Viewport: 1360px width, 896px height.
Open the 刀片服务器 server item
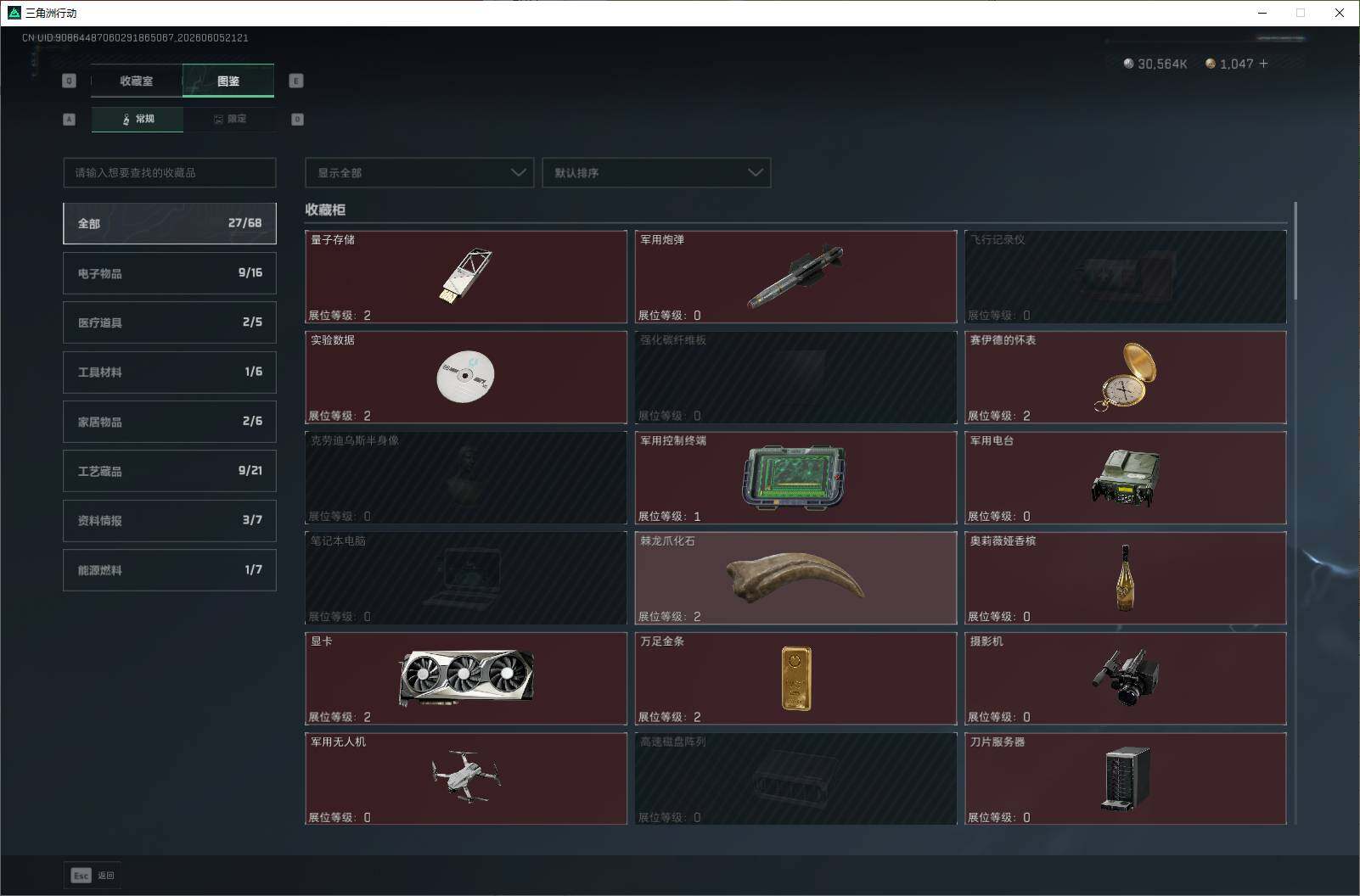tap(1126, 779)
